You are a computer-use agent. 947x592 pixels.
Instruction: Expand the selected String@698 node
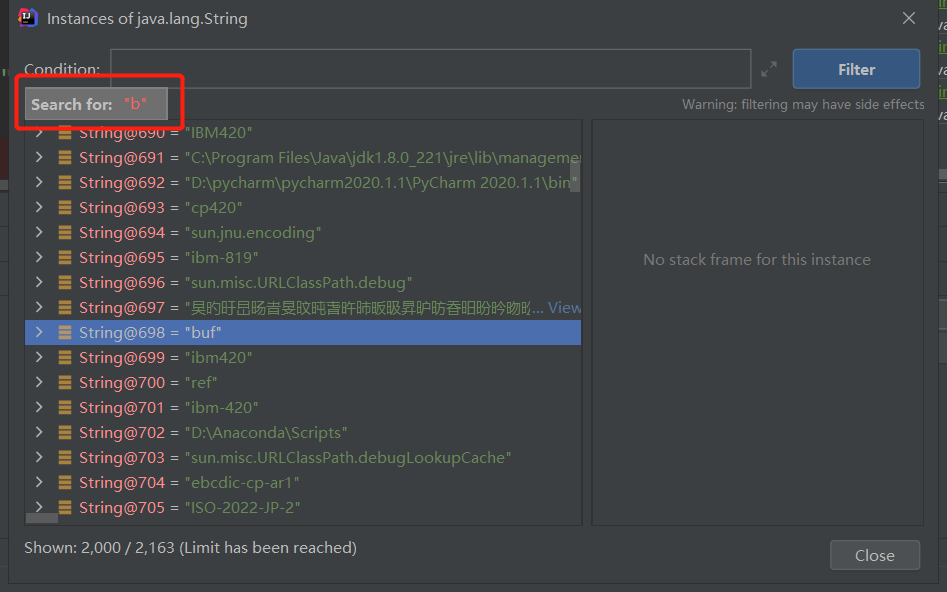pos(39,332)
